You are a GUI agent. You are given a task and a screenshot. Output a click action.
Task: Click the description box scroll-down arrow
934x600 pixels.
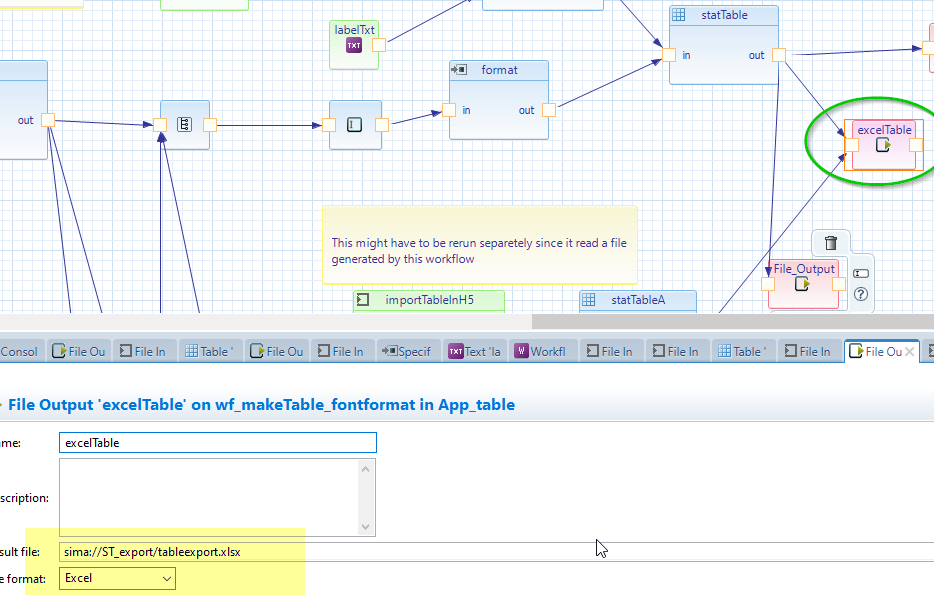368,527
